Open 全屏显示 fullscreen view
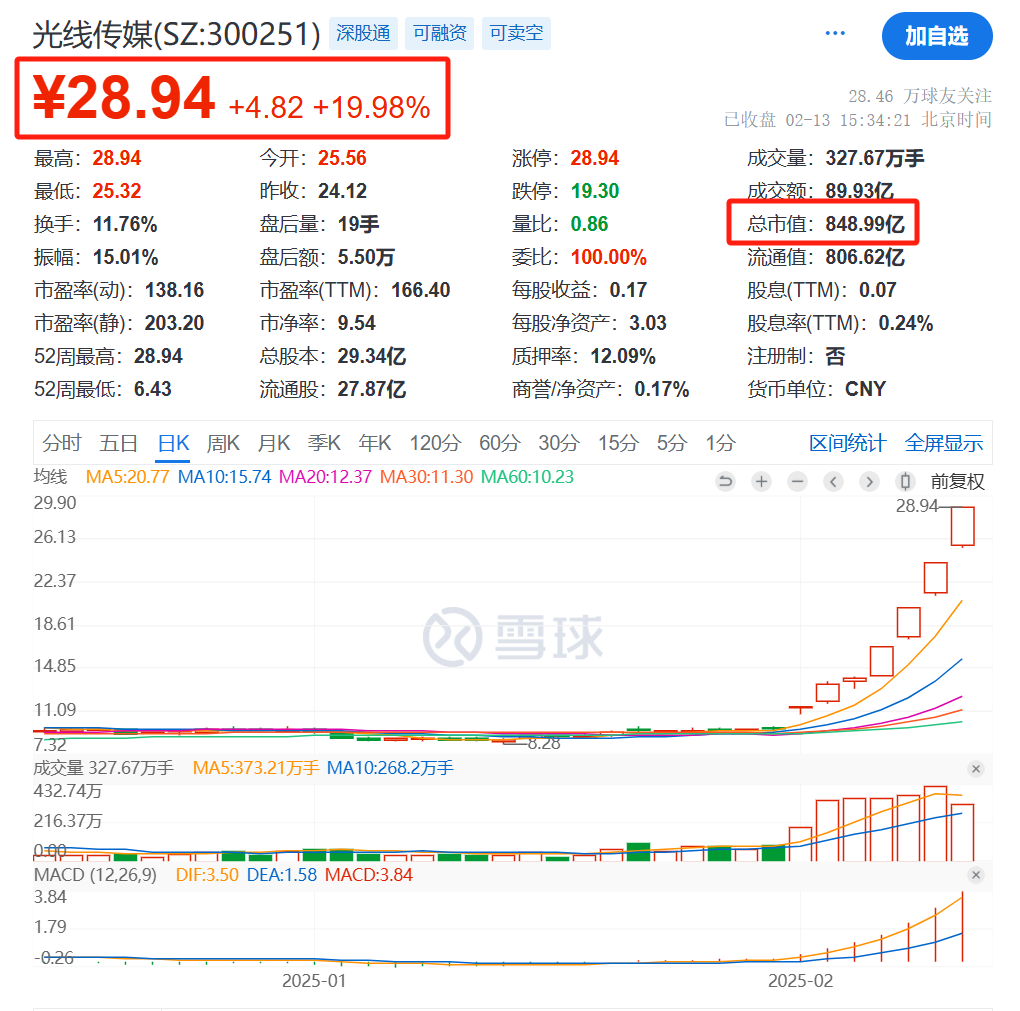Image resolution: width=1020 pixels, height=1011 pixels. 944,443
